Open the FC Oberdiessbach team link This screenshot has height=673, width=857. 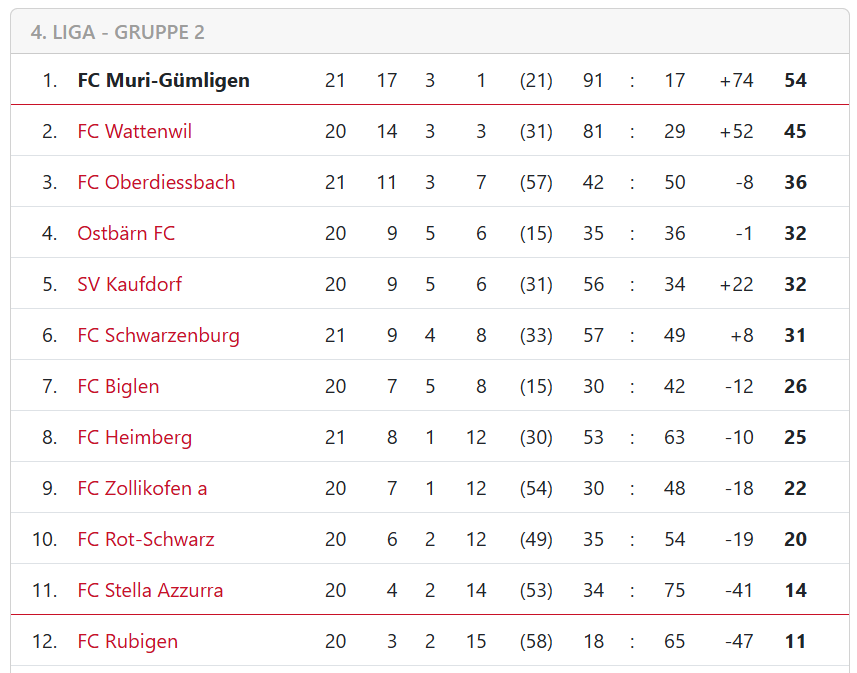tap(156, 182)
